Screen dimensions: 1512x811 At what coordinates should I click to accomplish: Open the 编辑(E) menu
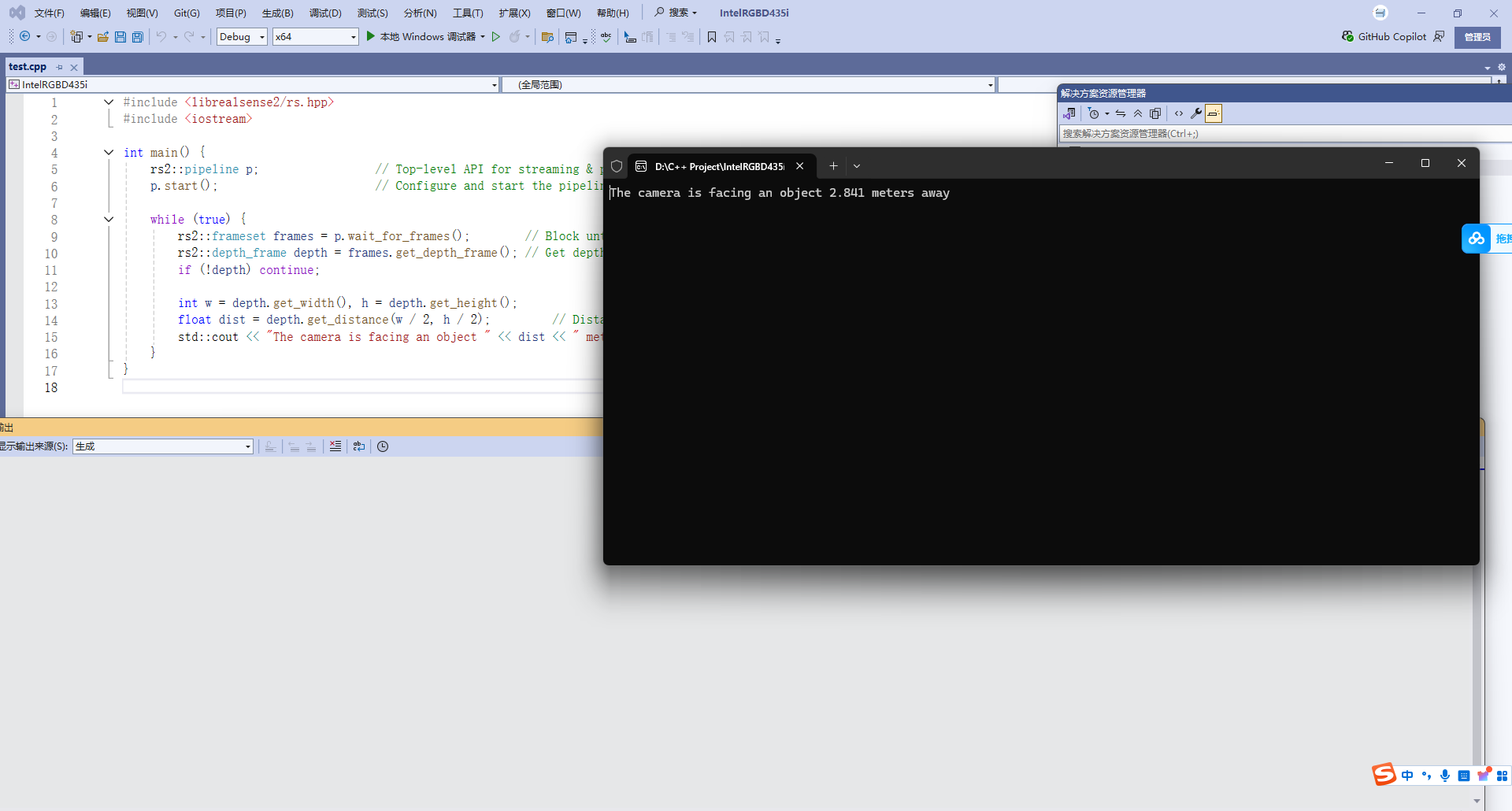pos(95,13)
